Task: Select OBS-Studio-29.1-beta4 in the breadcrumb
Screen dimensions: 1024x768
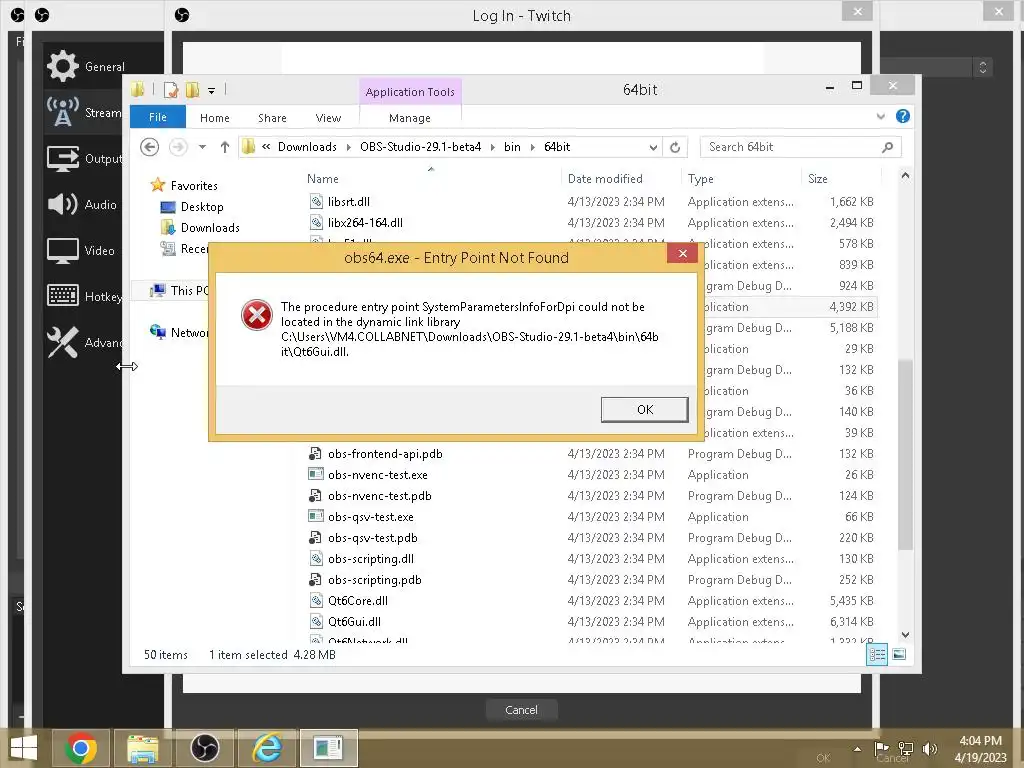Action: click(x=421, y=147)
